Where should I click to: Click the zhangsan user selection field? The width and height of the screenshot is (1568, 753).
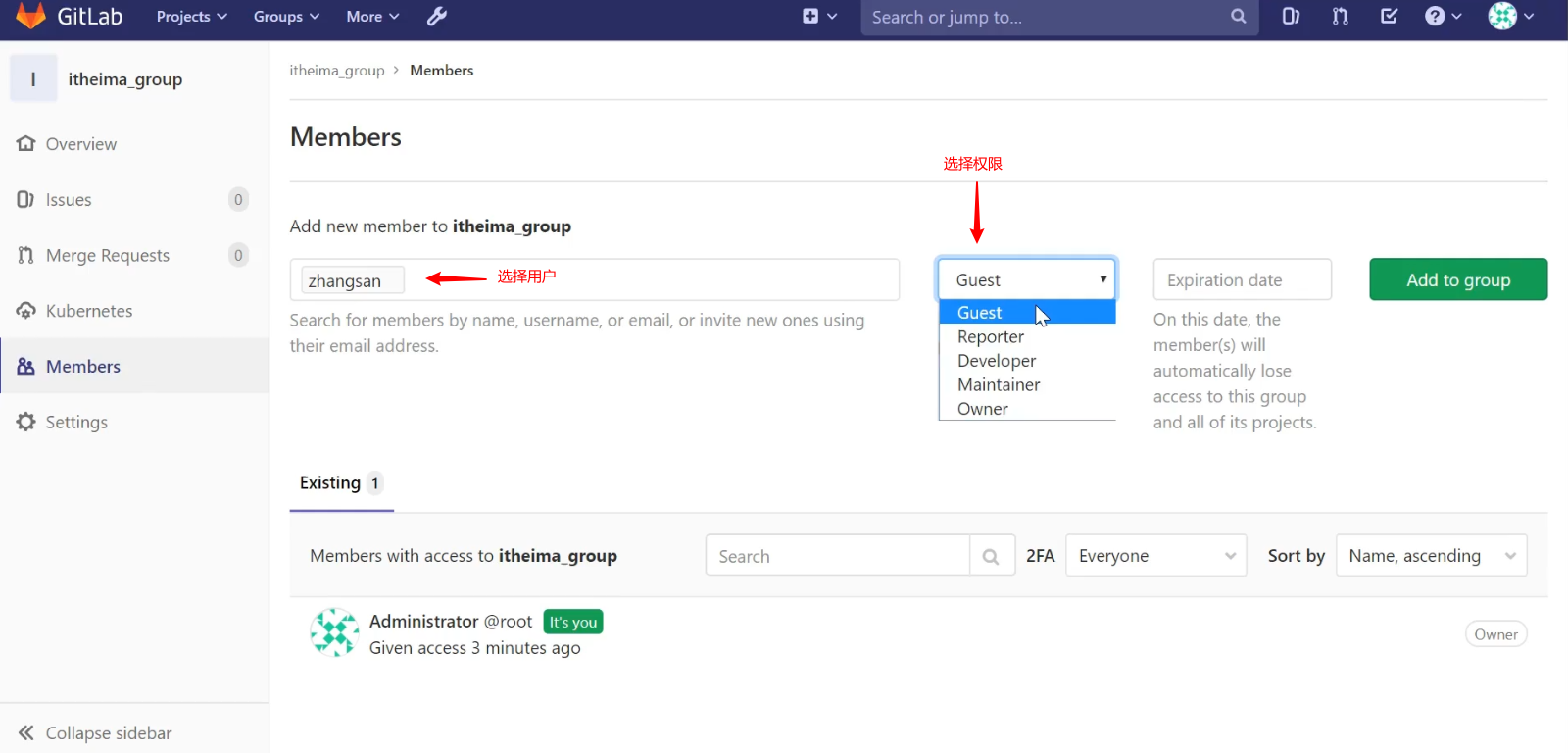tap(595, 279)
